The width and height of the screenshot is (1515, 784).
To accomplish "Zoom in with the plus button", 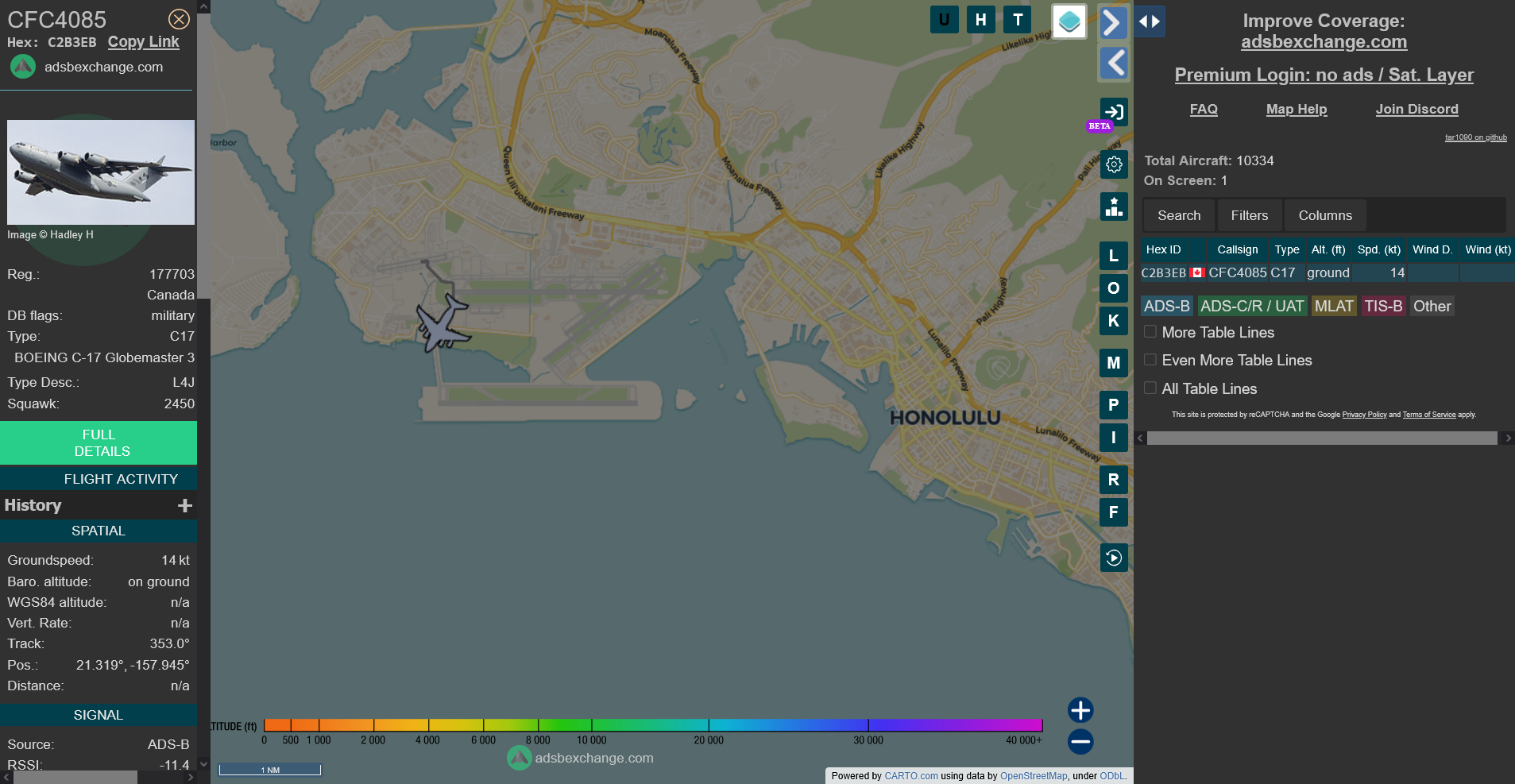I will click(x=1080, y=710).
